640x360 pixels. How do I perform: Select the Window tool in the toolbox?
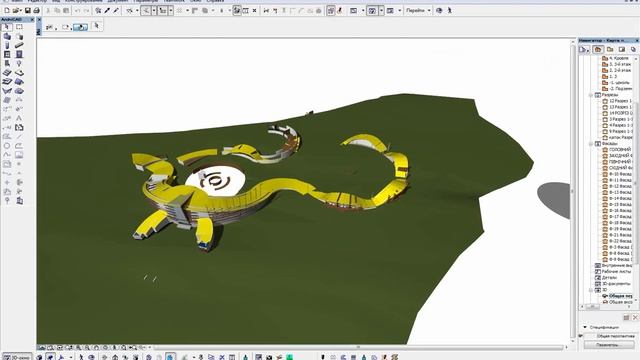[7, 54]
